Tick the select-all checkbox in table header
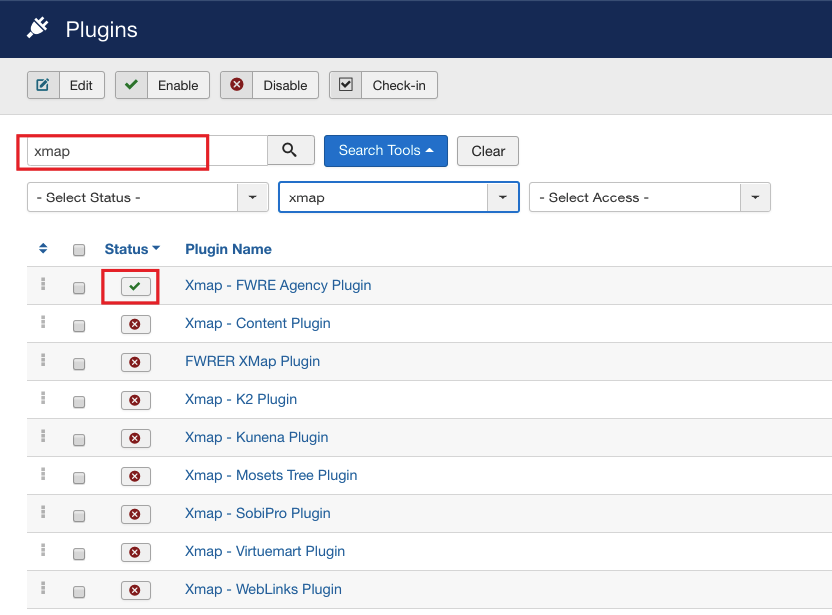 click(x=79, y=250)
